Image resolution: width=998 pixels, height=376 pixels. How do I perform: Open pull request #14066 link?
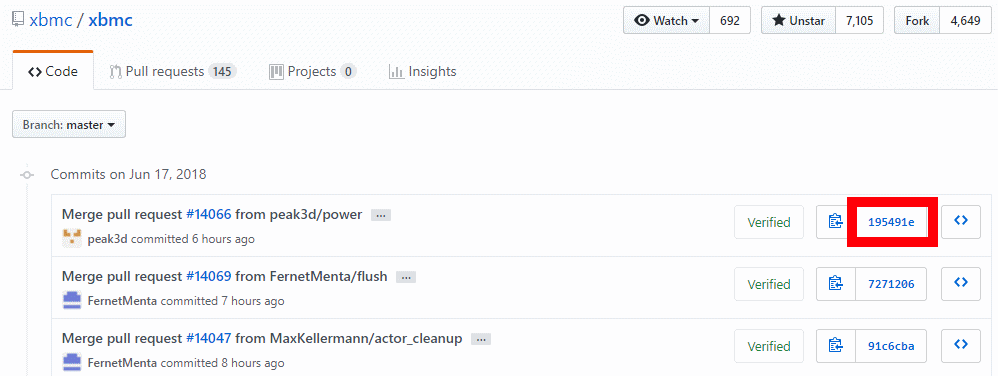pos(209,214)
